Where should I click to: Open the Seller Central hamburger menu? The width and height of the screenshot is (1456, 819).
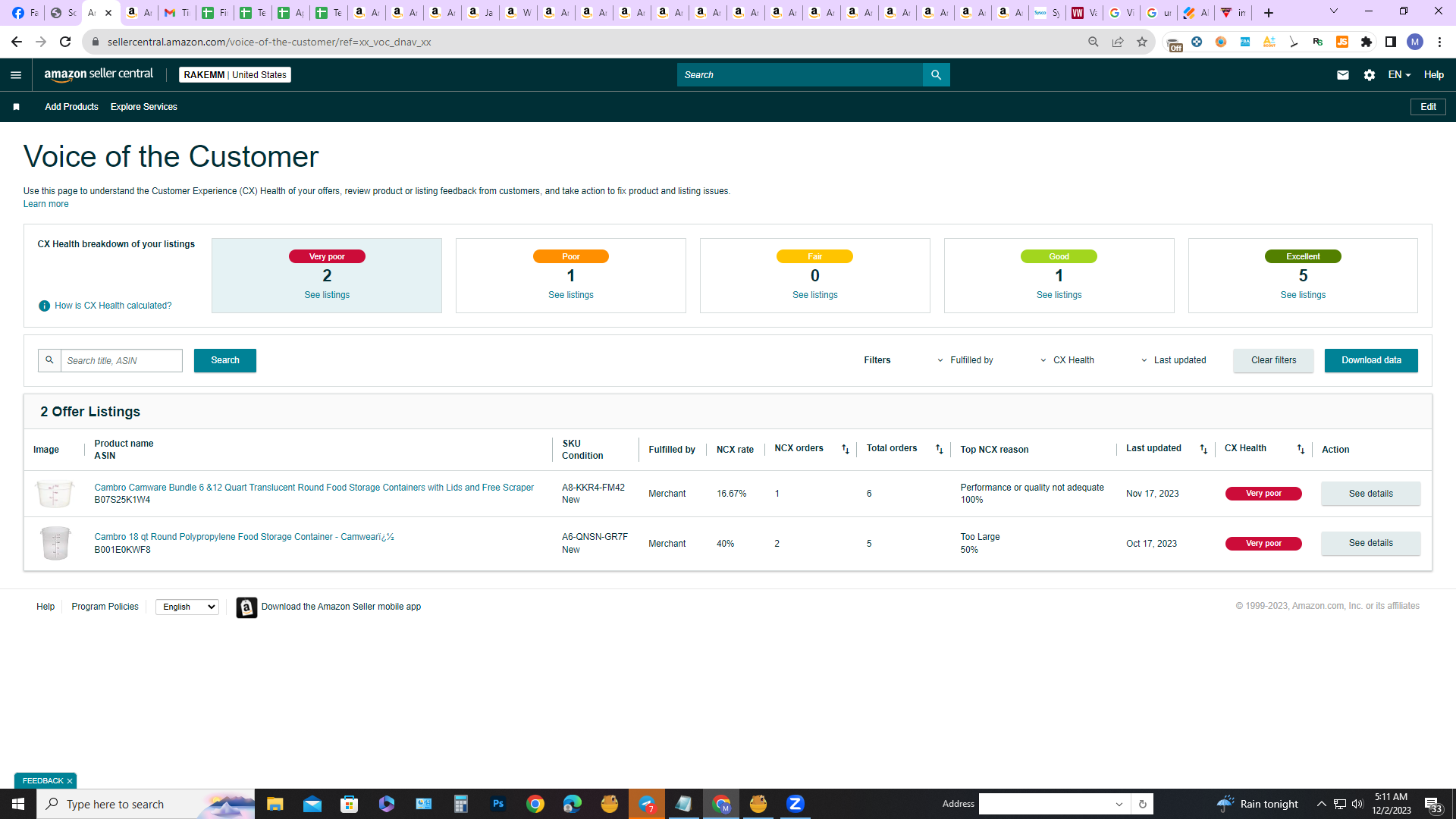coord(16,75)
